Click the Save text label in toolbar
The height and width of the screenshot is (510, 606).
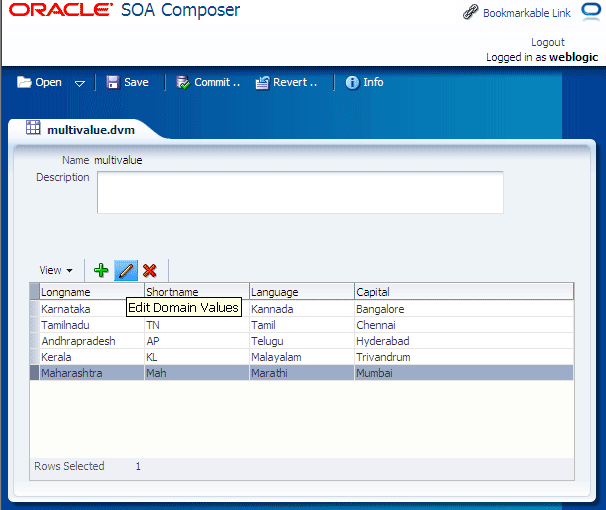click(x=136, y=82)
